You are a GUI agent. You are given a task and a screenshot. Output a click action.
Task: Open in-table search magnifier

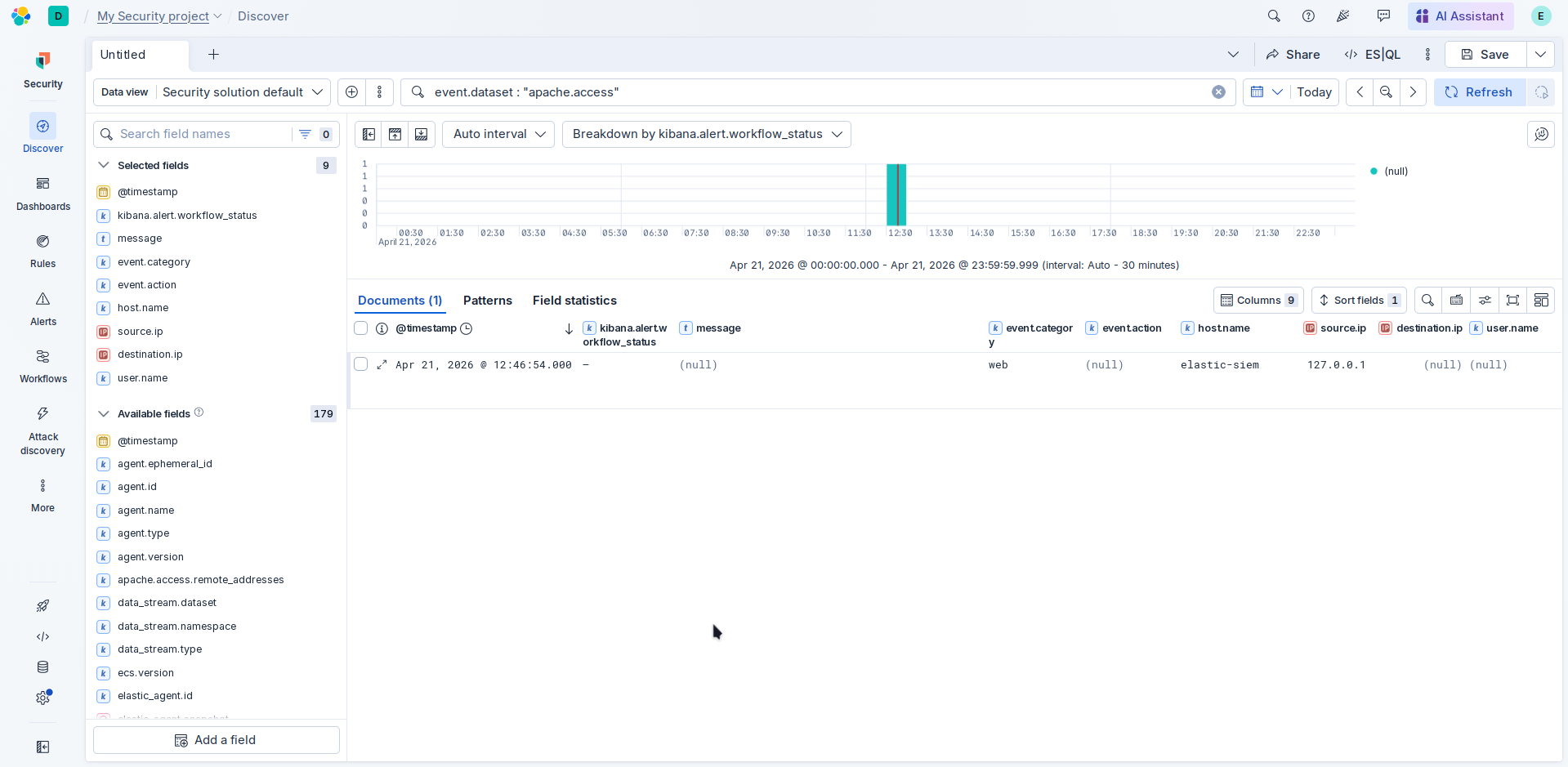[x=1427, y=301]
